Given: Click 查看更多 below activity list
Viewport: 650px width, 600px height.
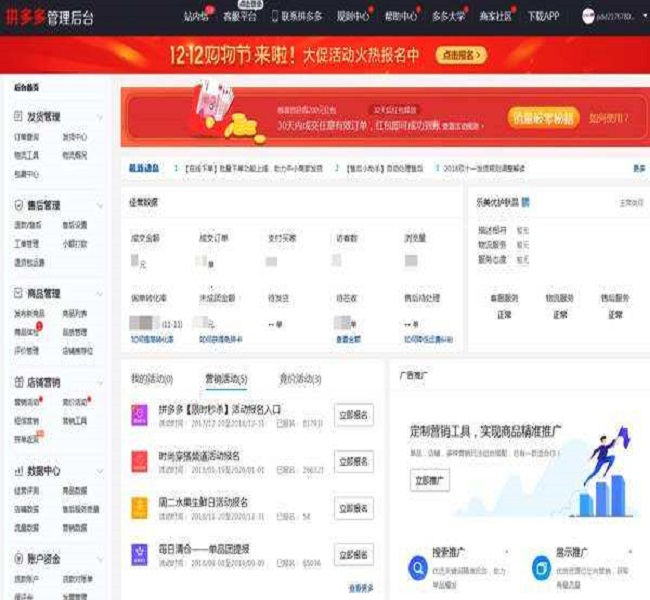Looking at the screenshot, I should tap(361, 588).
